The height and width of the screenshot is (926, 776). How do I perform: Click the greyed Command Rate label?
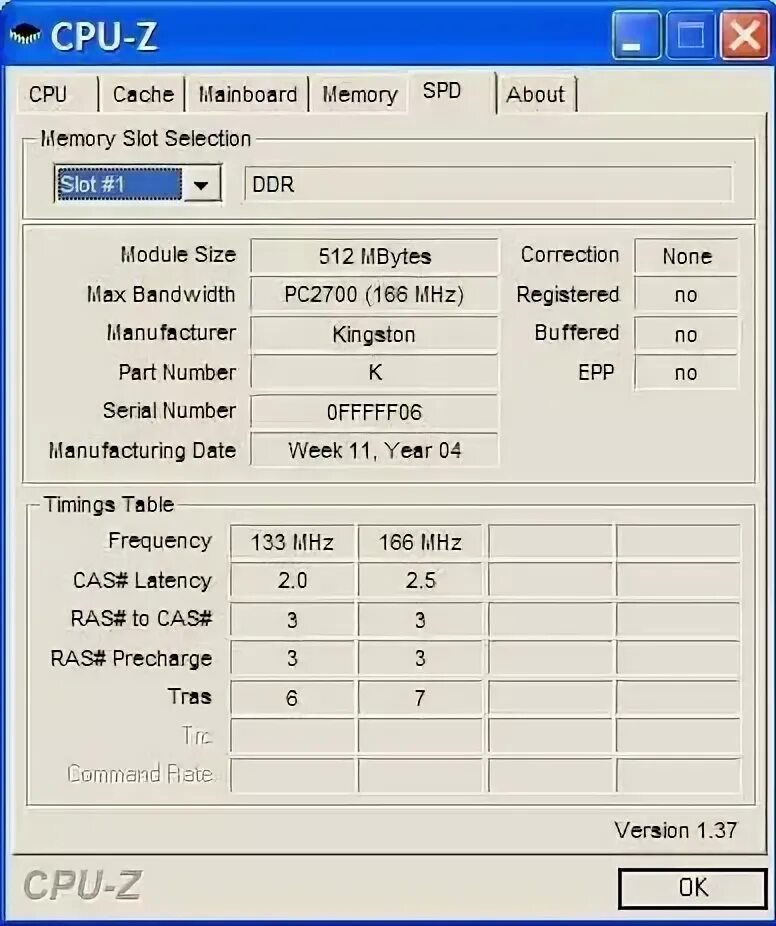[x=140, y=774]
